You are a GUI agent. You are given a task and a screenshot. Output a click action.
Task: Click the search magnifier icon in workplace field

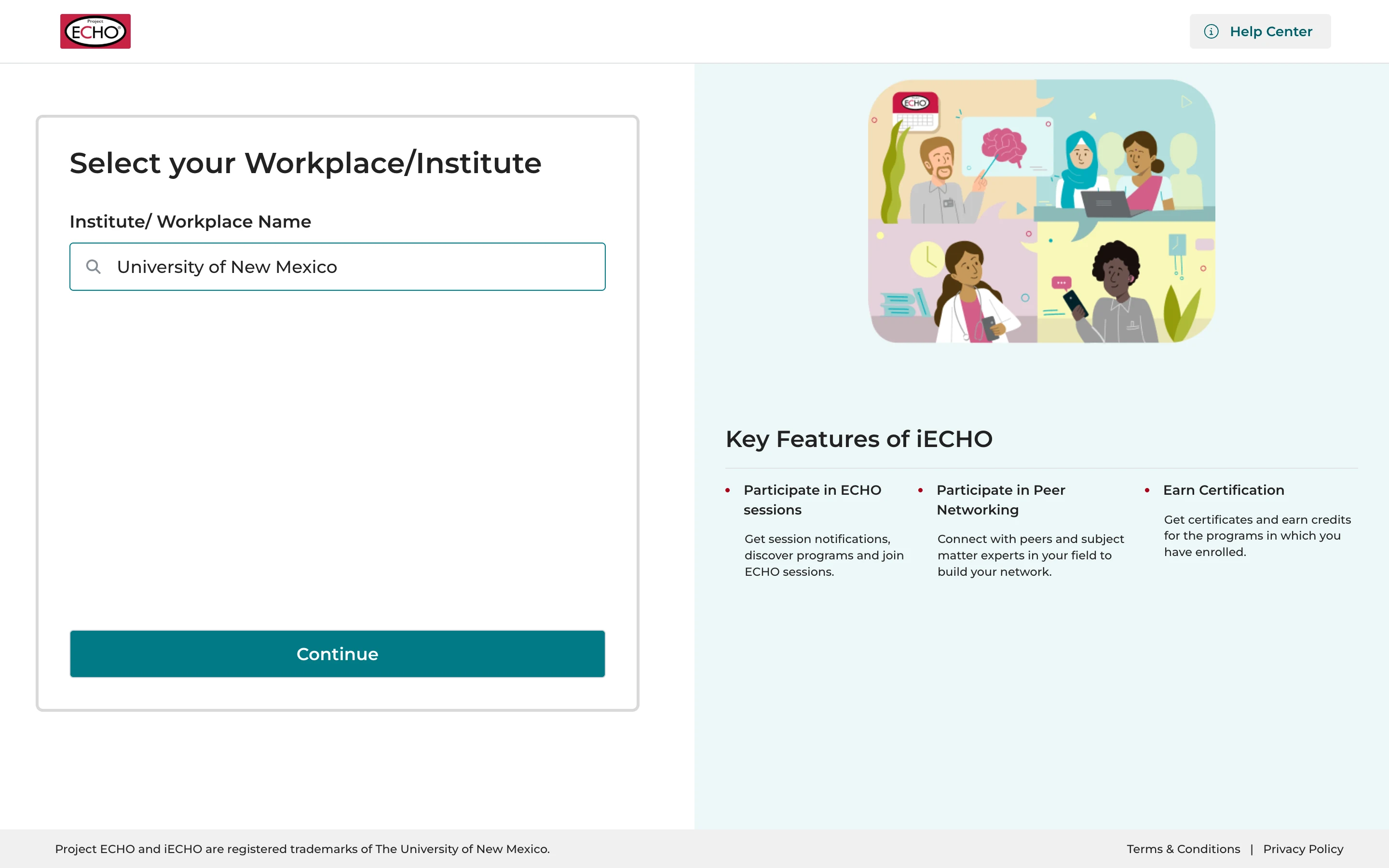click(x=93, y=266)
